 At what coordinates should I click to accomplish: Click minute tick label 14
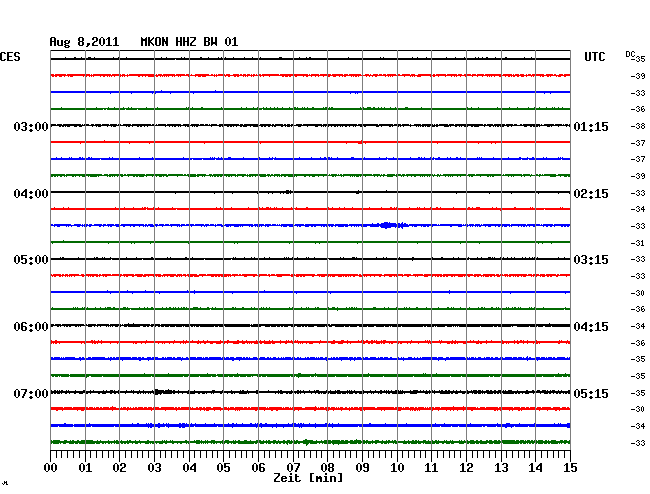pyautogui.click(x=535, y=468)
